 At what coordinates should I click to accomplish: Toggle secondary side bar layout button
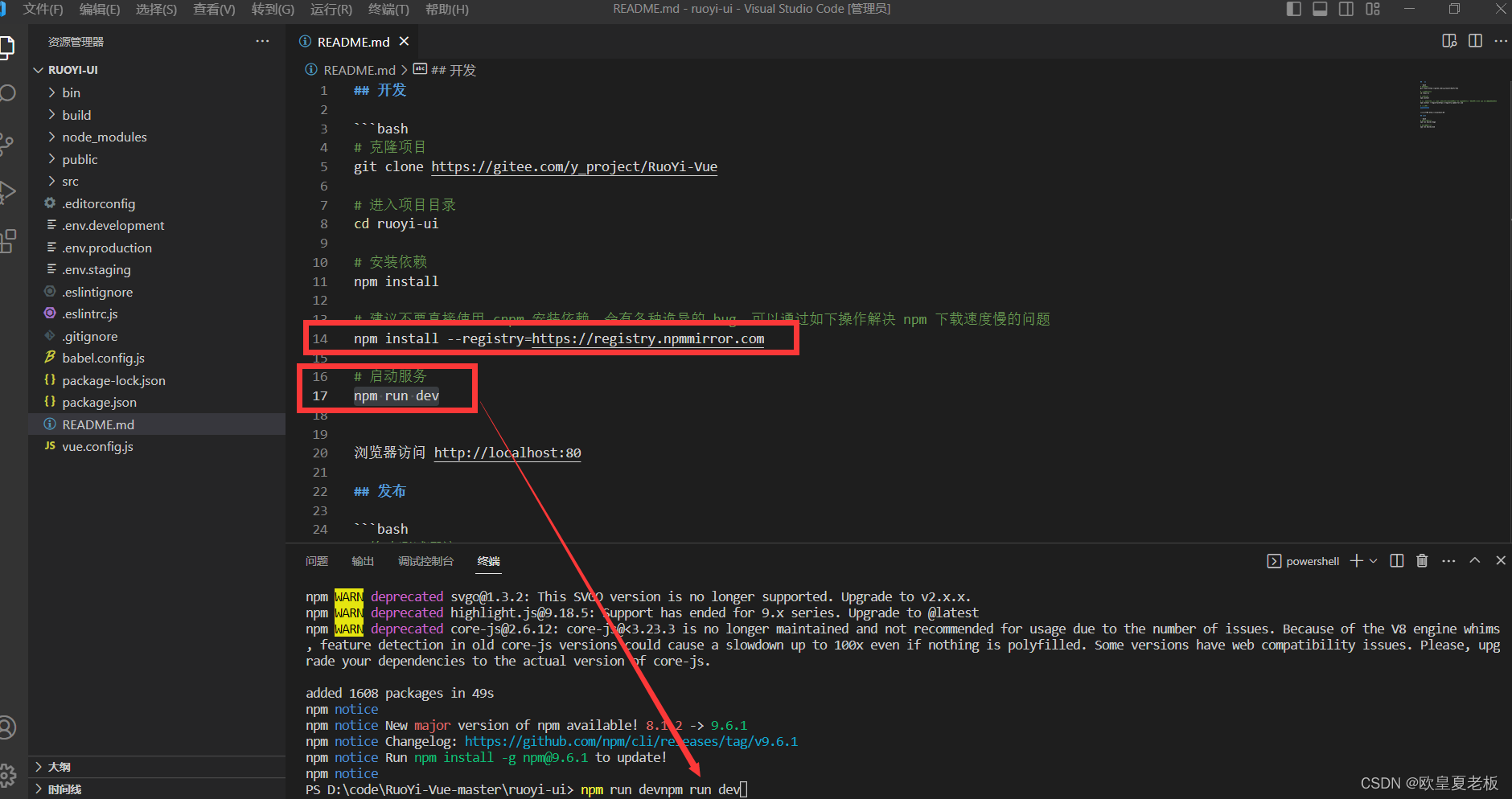(x=1346, y=9)
